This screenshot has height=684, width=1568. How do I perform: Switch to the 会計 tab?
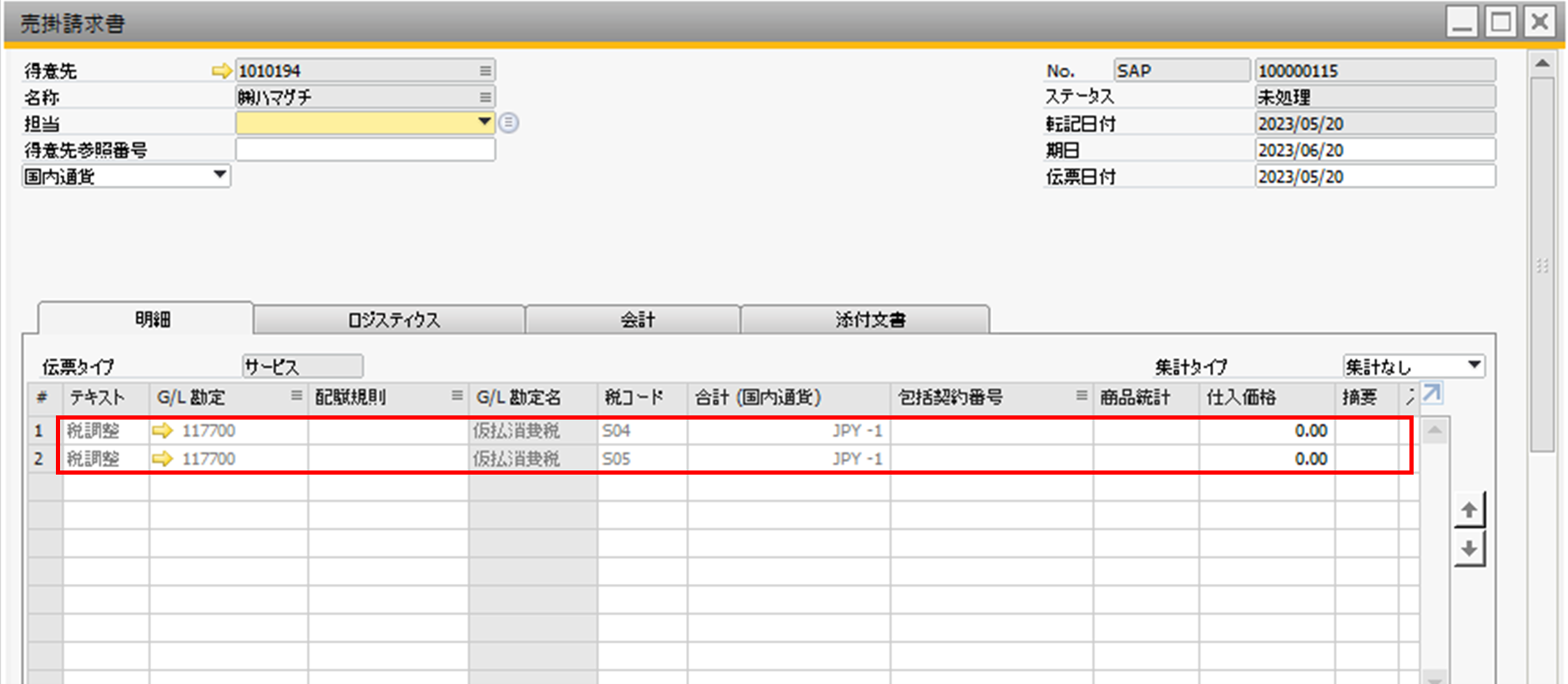(637, 320)
